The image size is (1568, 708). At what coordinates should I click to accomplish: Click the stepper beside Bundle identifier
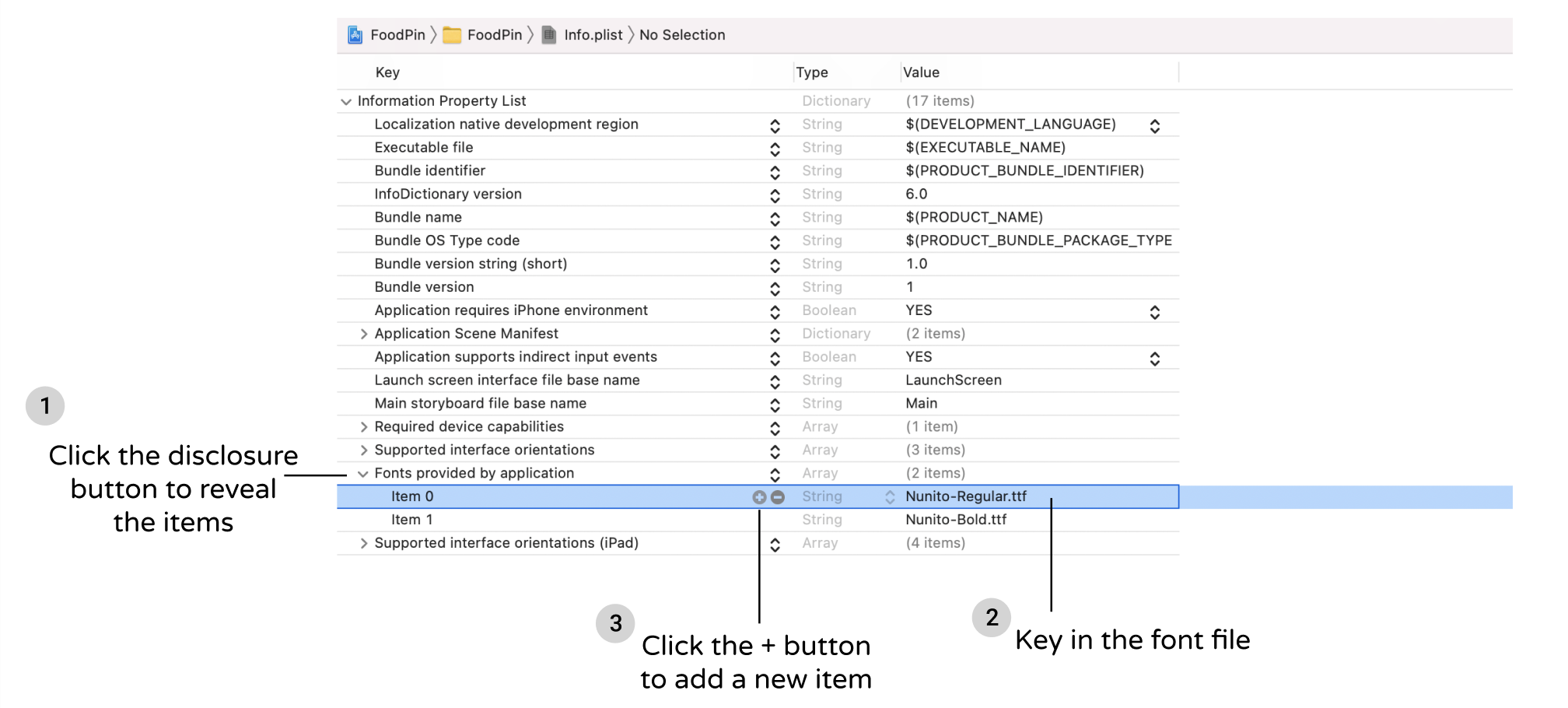[775, 172]
